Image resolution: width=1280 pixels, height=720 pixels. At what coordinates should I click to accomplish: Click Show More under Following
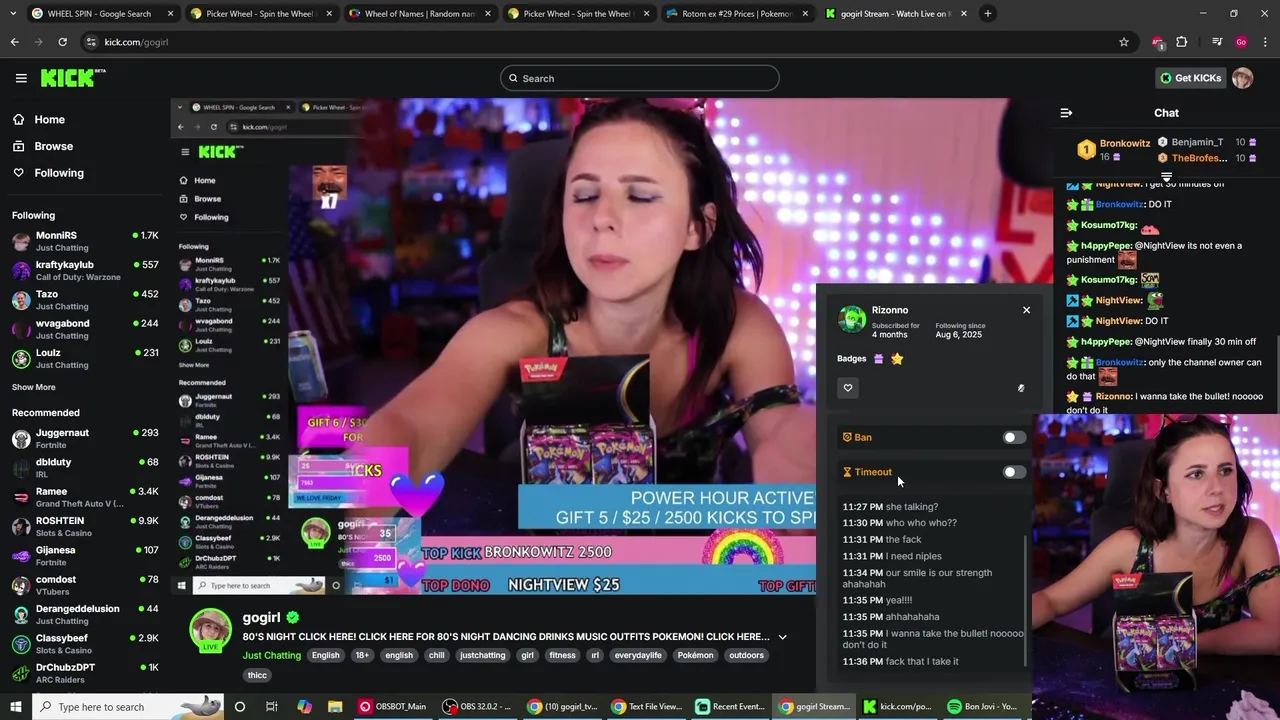[x=34, y=387]
